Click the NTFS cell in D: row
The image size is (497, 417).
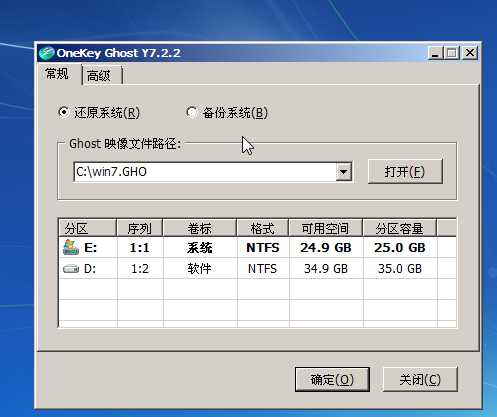(262, 269)
